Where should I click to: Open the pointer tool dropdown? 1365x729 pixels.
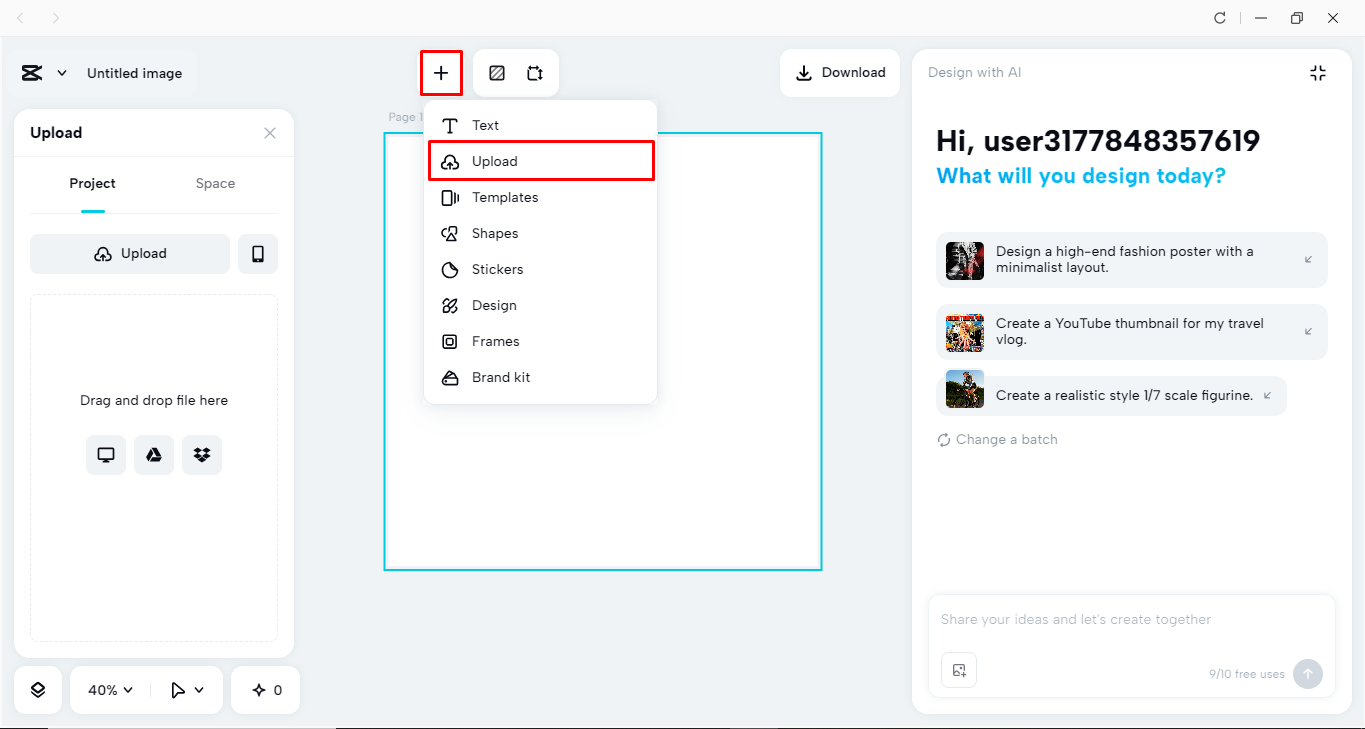pyautogui.click(x=187, y=690)
